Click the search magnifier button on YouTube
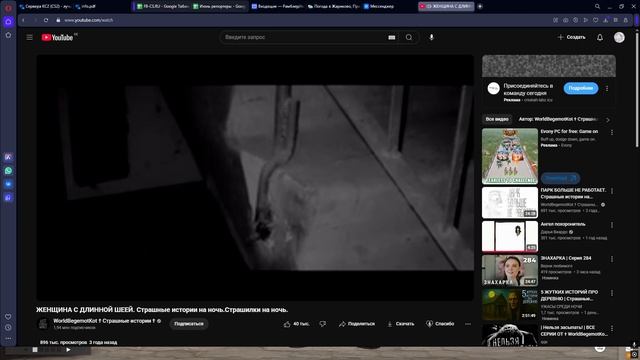 (x=409, y=37)
